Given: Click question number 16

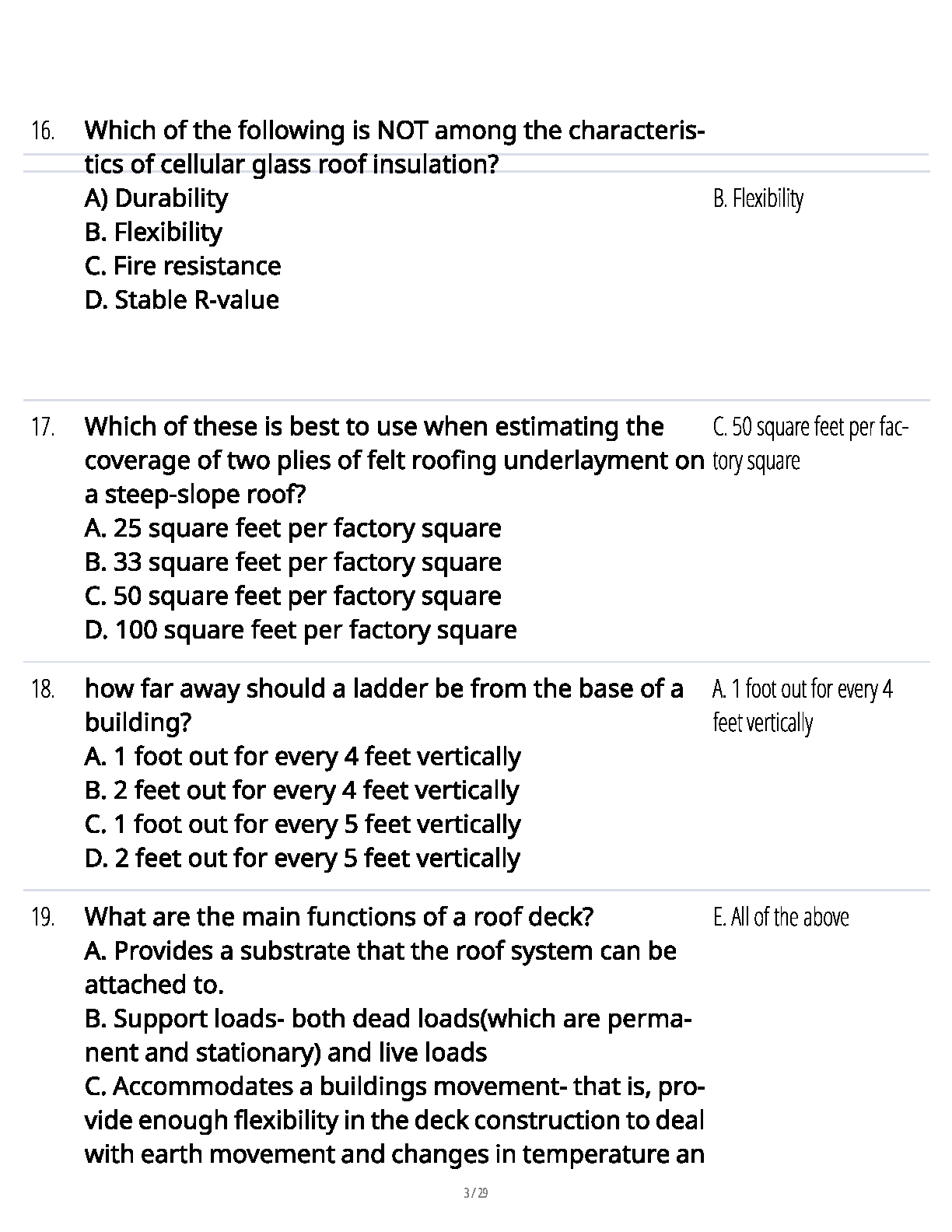Looking at the screenshot, I should pyautogui.click(x=43, y=131).
